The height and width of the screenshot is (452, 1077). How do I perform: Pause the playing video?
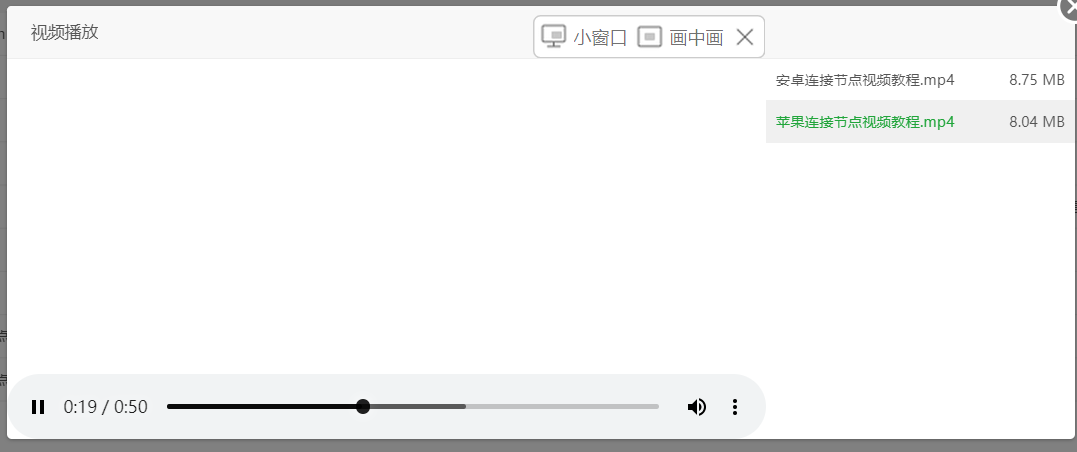coord(38,407)
